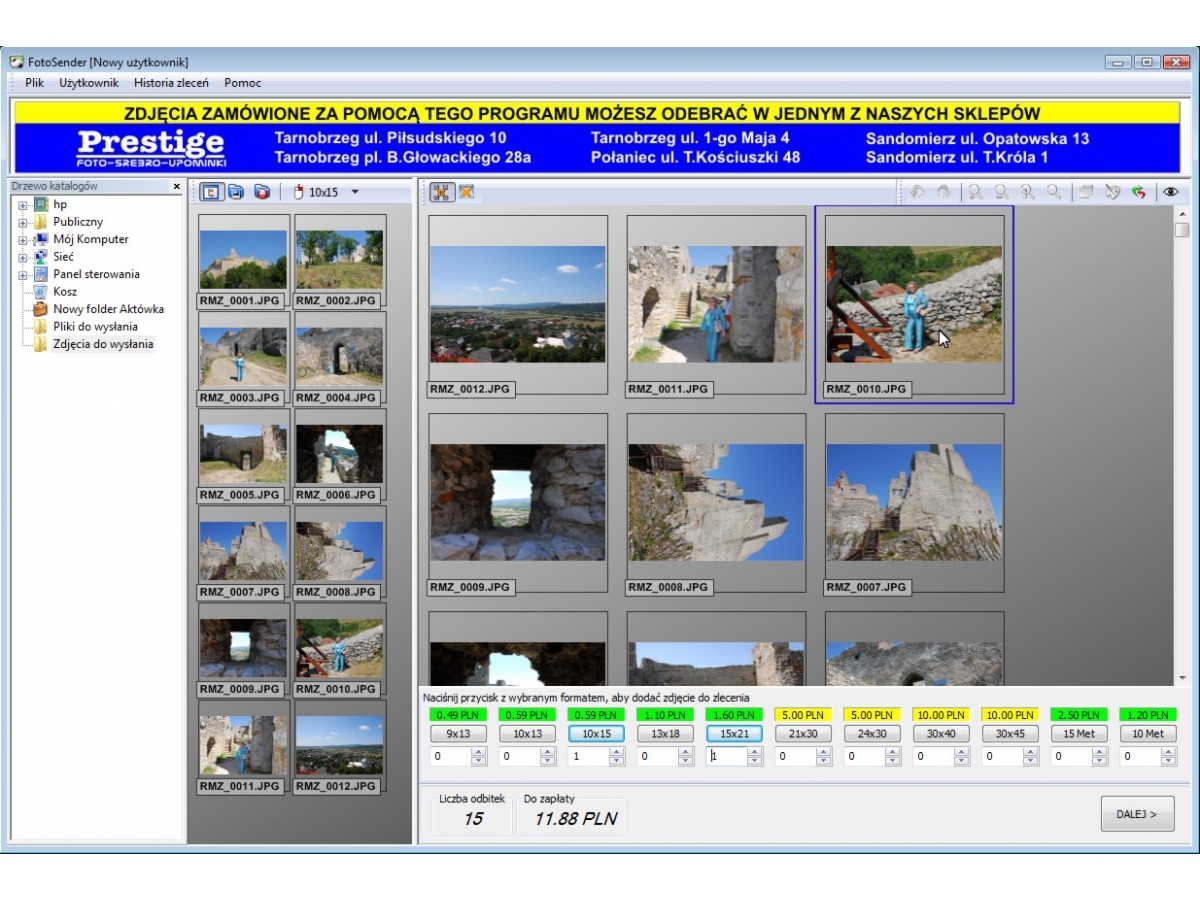The height and width of the screenshot is (900, 1200).
Task: Click the red folder icon in the thumbnail toolbar
Action: click(261, 192)
